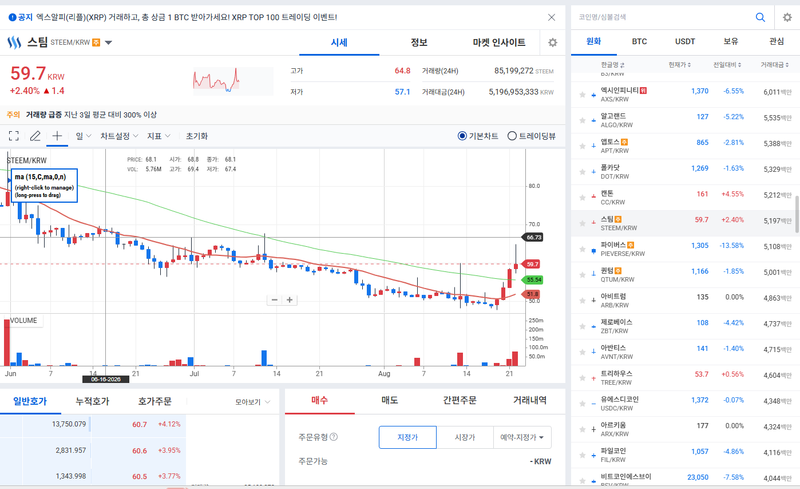The height and width of the screenshot is (489, 800).
Task: Favorite star for 트리하우스 TREE/KRW
Action: tap(582, 378)
